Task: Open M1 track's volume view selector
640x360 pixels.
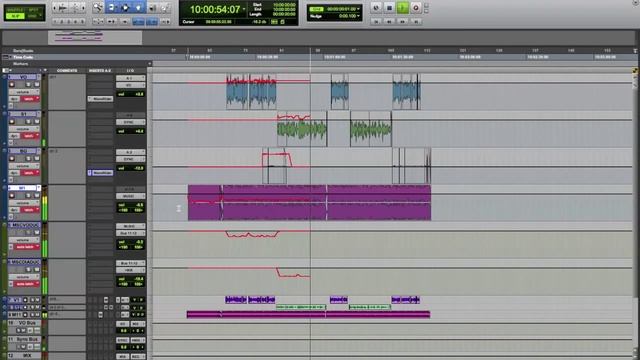Action: (24, 203)
